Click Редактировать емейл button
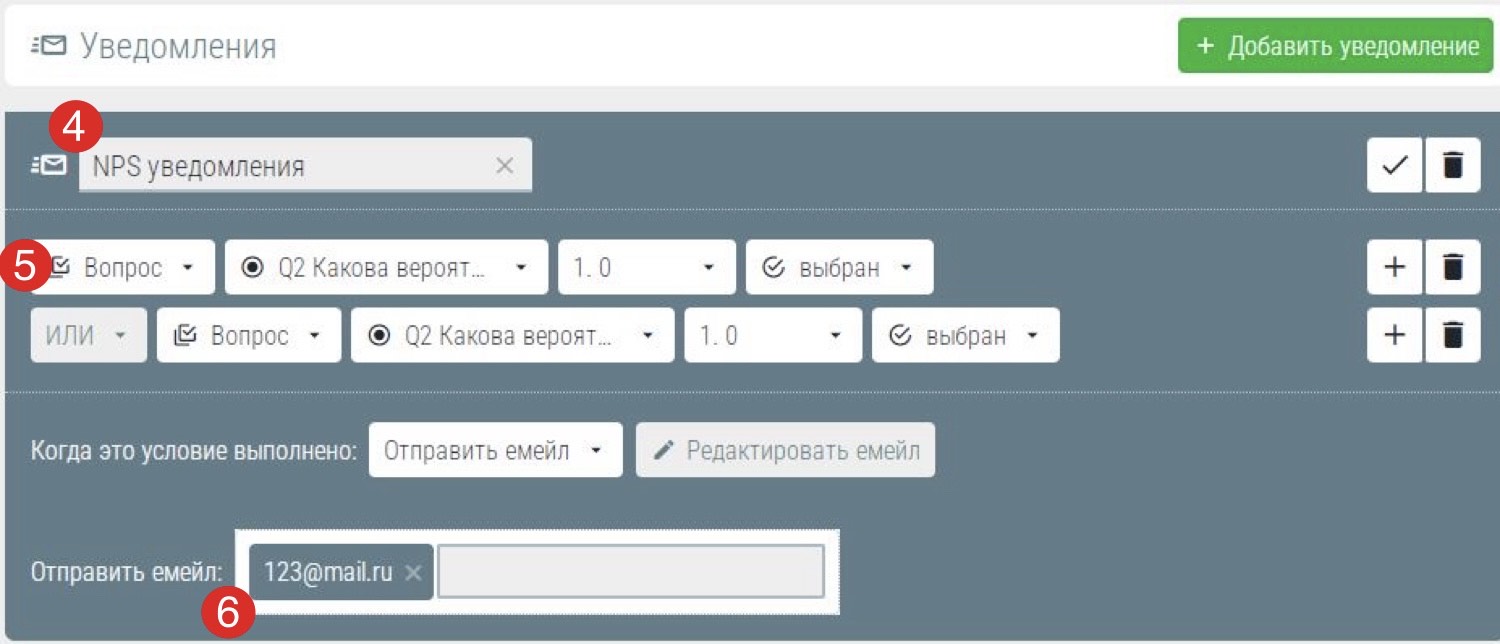Image resolution: width=1500 pixels, height=644 pixels. 785,451
